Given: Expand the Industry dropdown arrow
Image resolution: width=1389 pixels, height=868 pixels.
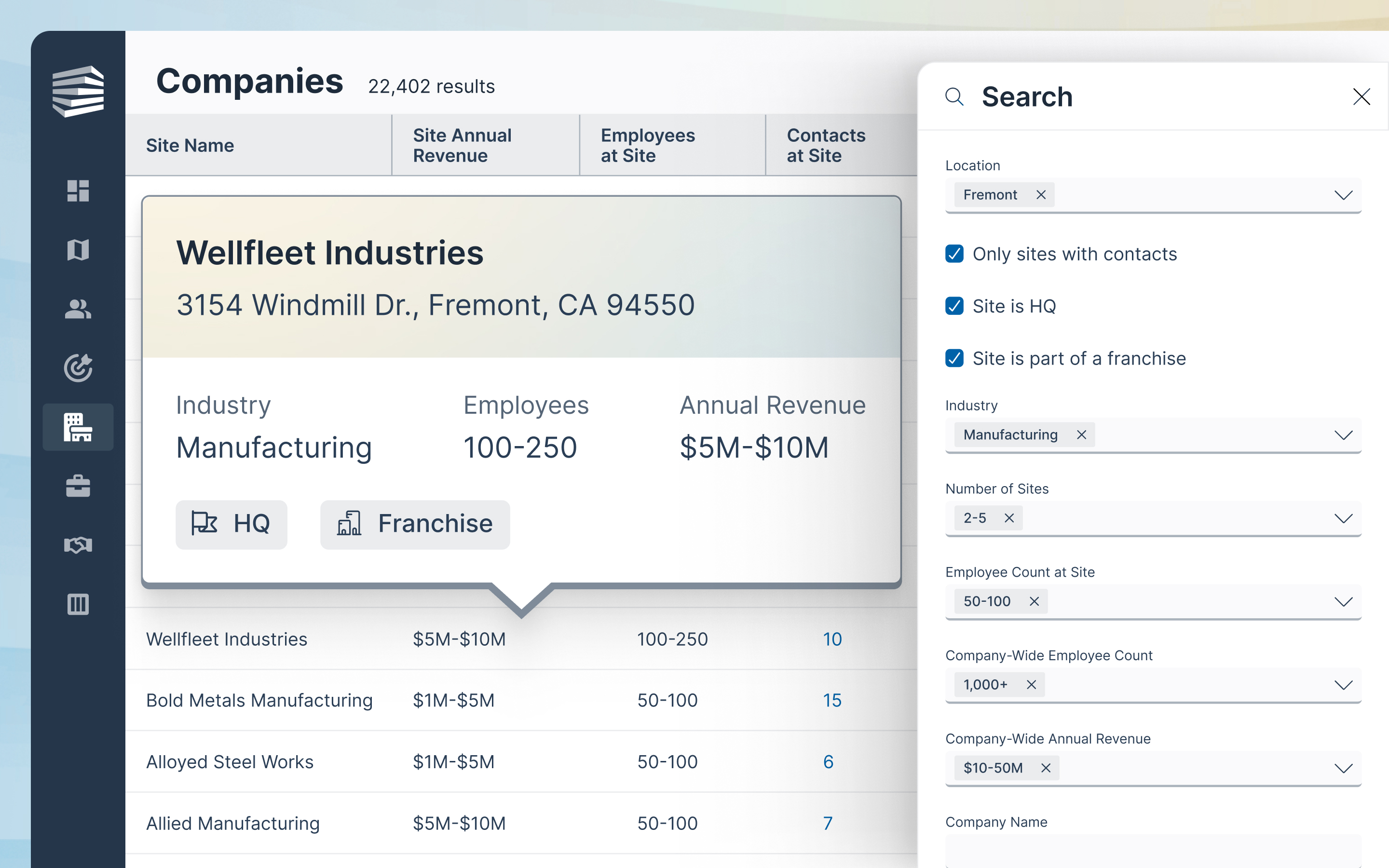Looking at the screenshot, I should [1343, 435].
